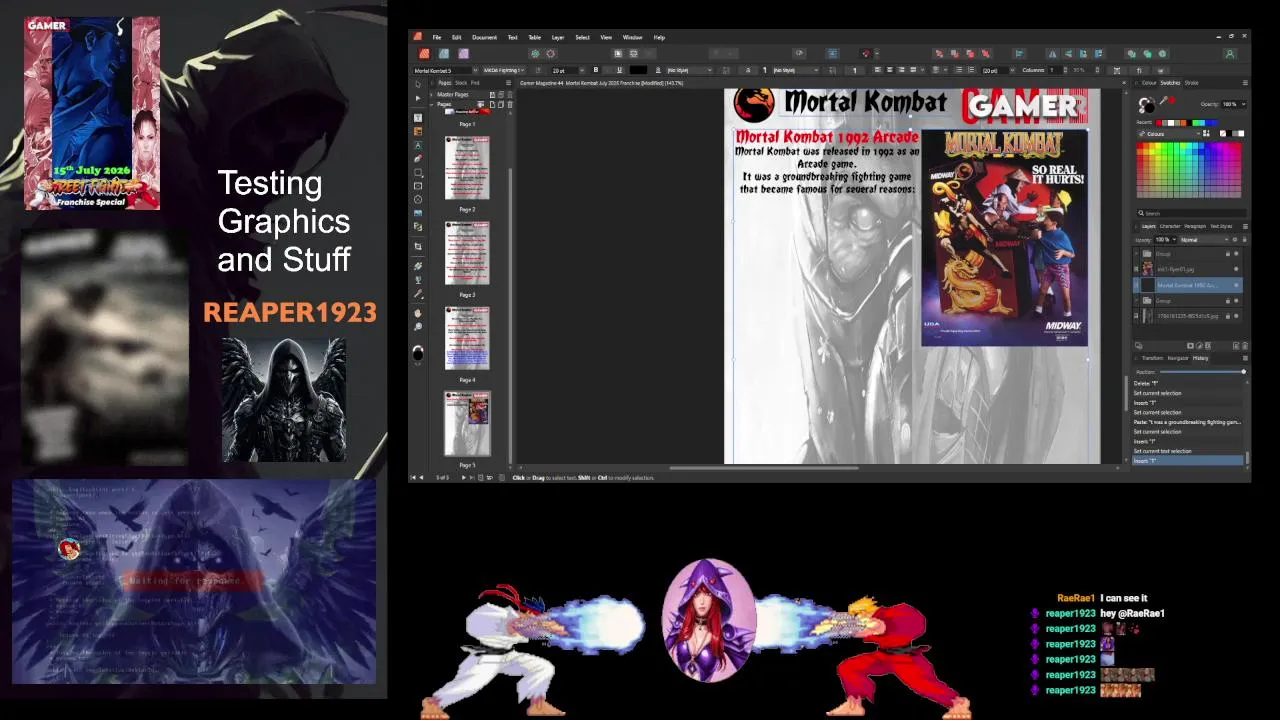Select the Artistic Text tool
The image size is (1280, 720).
418,146
